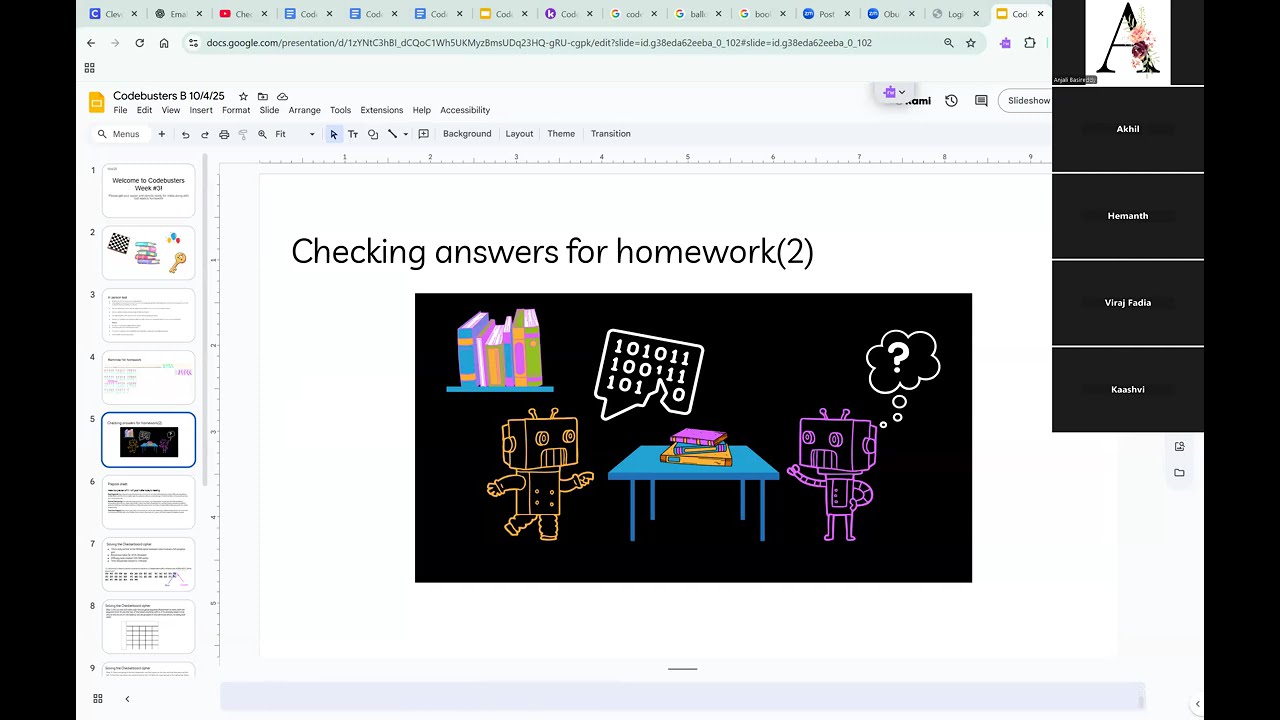
Task: Open the Edit menu
Action: pyautogui.click(x=145, y=110)
